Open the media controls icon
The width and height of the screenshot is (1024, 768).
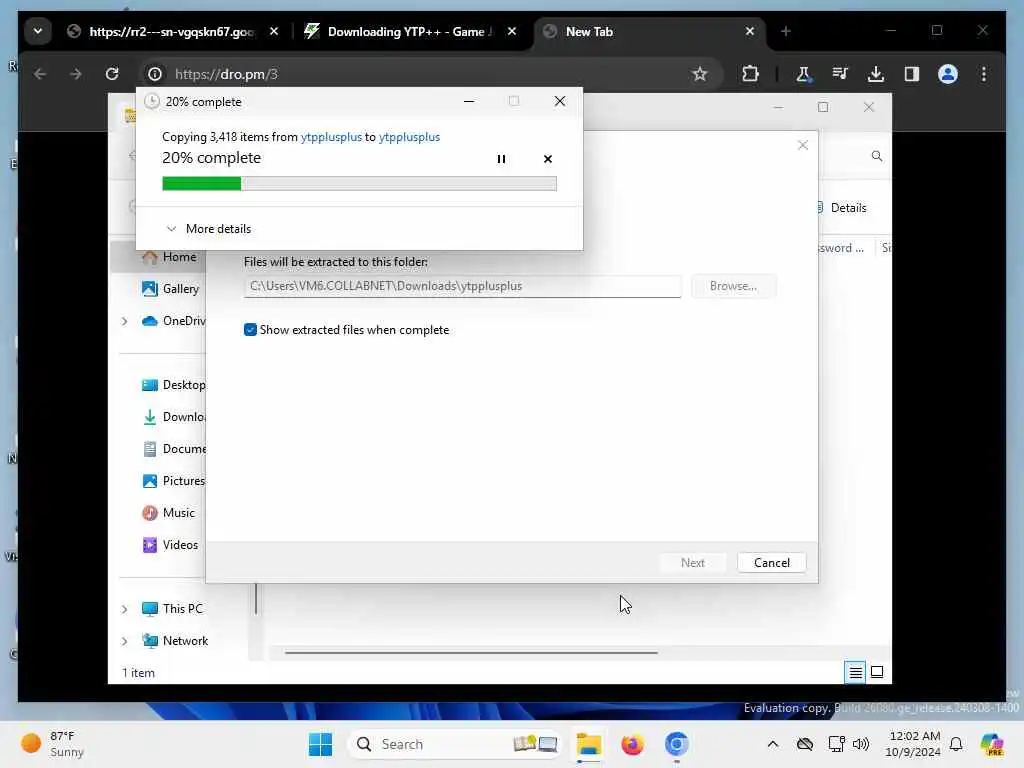pos(840,74)
